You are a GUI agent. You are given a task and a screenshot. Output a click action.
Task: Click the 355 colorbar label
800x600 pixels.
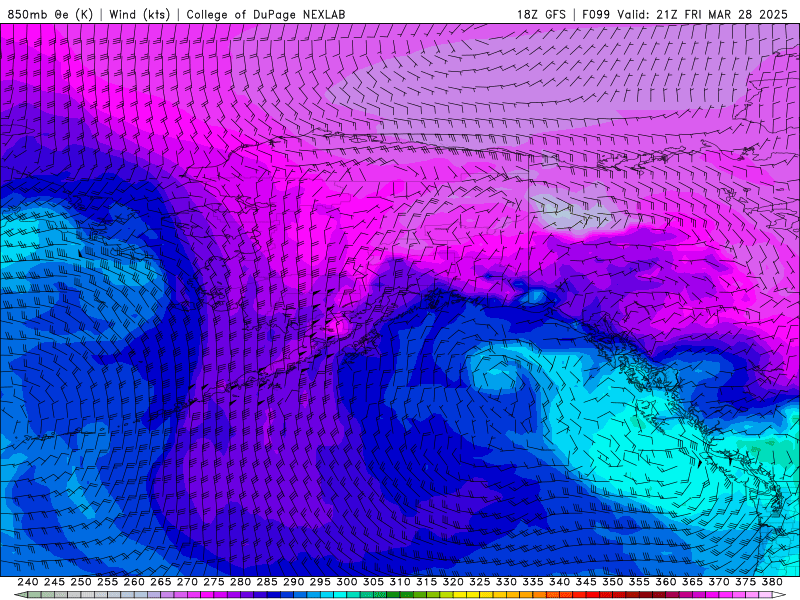pos(639,582)
